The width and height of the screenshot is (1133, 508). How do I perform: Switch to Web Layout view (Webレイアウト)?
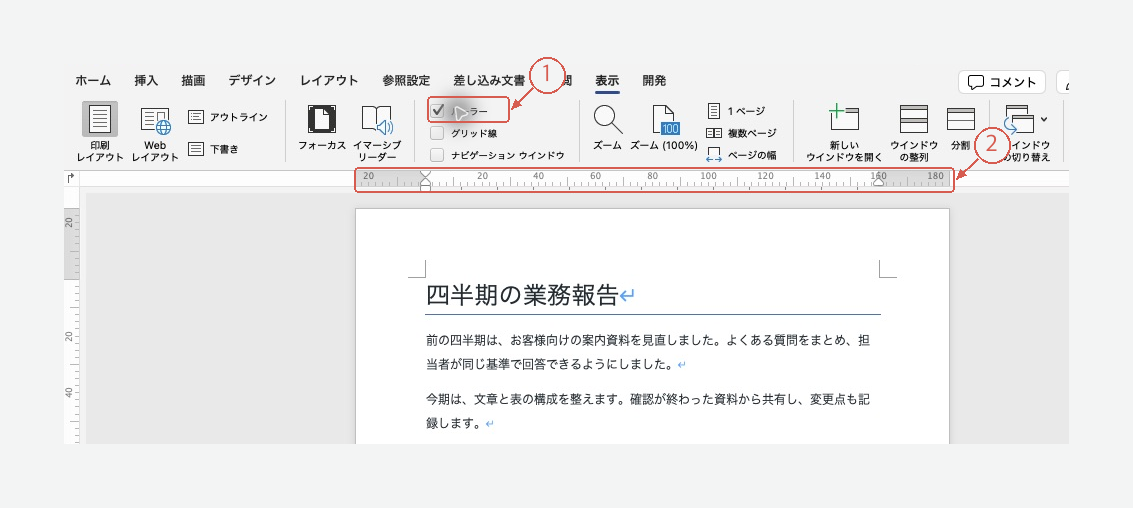155,134
